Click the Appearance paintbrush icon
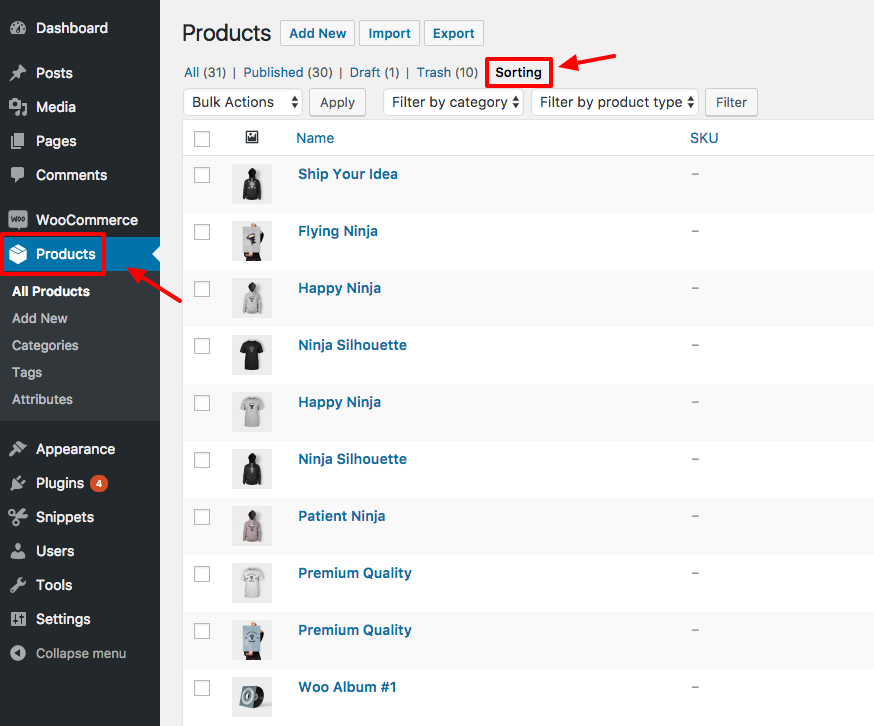874x726 pixels. pyautogui.click(x=17, y=449)
